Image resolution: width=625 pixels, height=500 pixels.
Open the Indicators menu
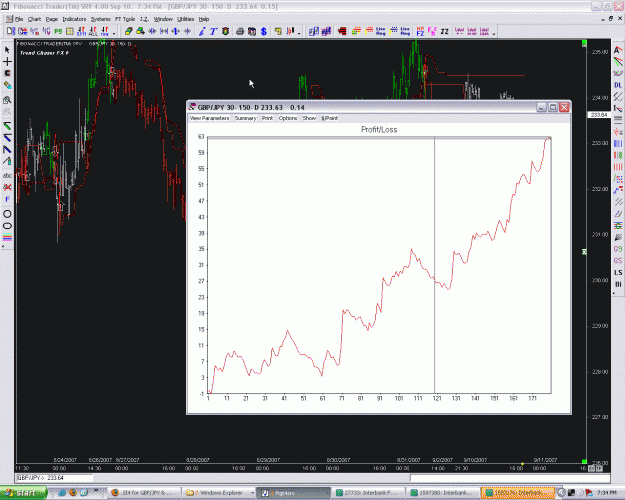tap(74, 19)
